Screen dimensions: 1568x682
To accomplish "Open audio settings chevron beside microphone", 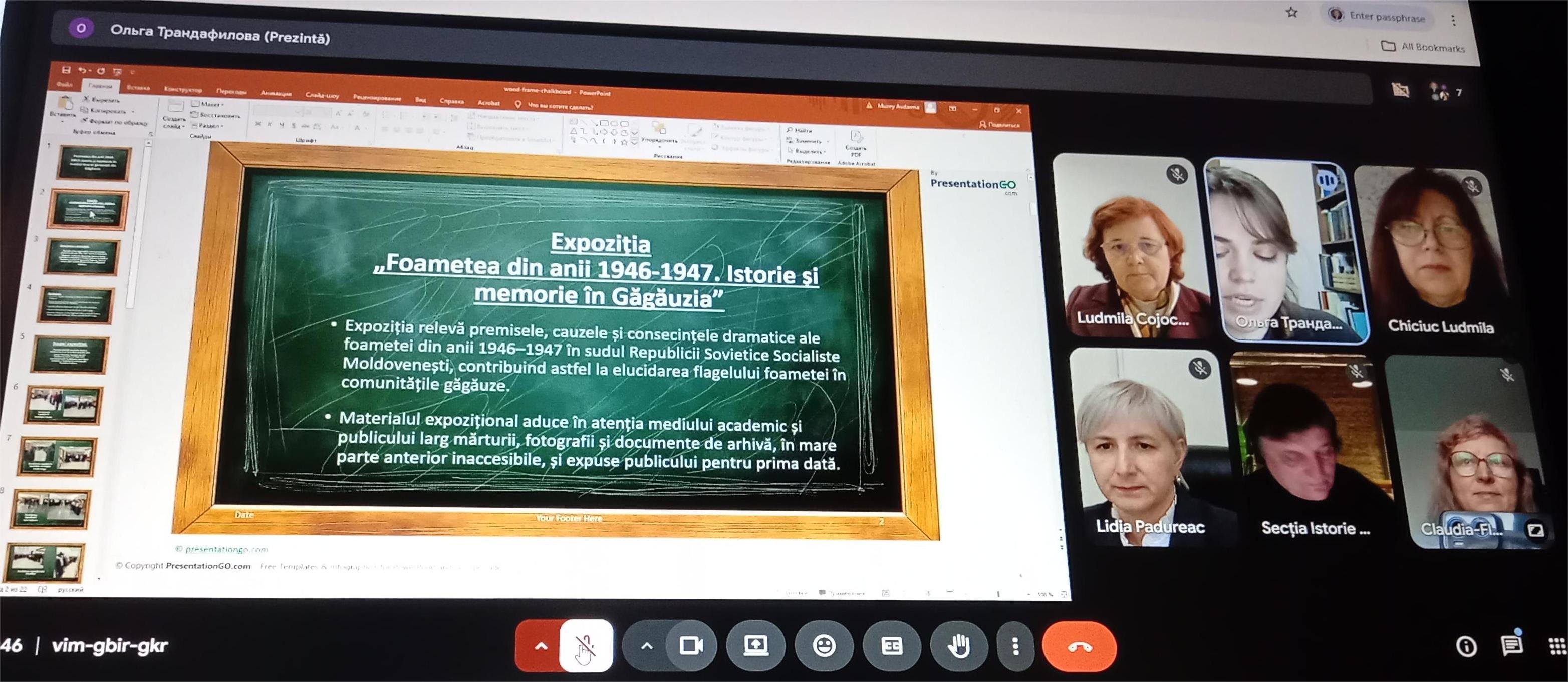I will click(540, 646).
